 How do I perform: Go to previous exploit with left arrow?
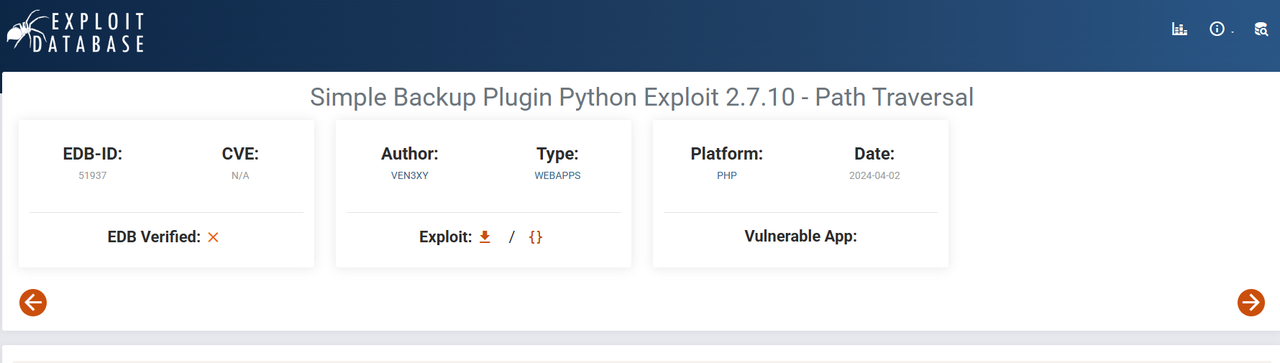[x=33, y=302]
